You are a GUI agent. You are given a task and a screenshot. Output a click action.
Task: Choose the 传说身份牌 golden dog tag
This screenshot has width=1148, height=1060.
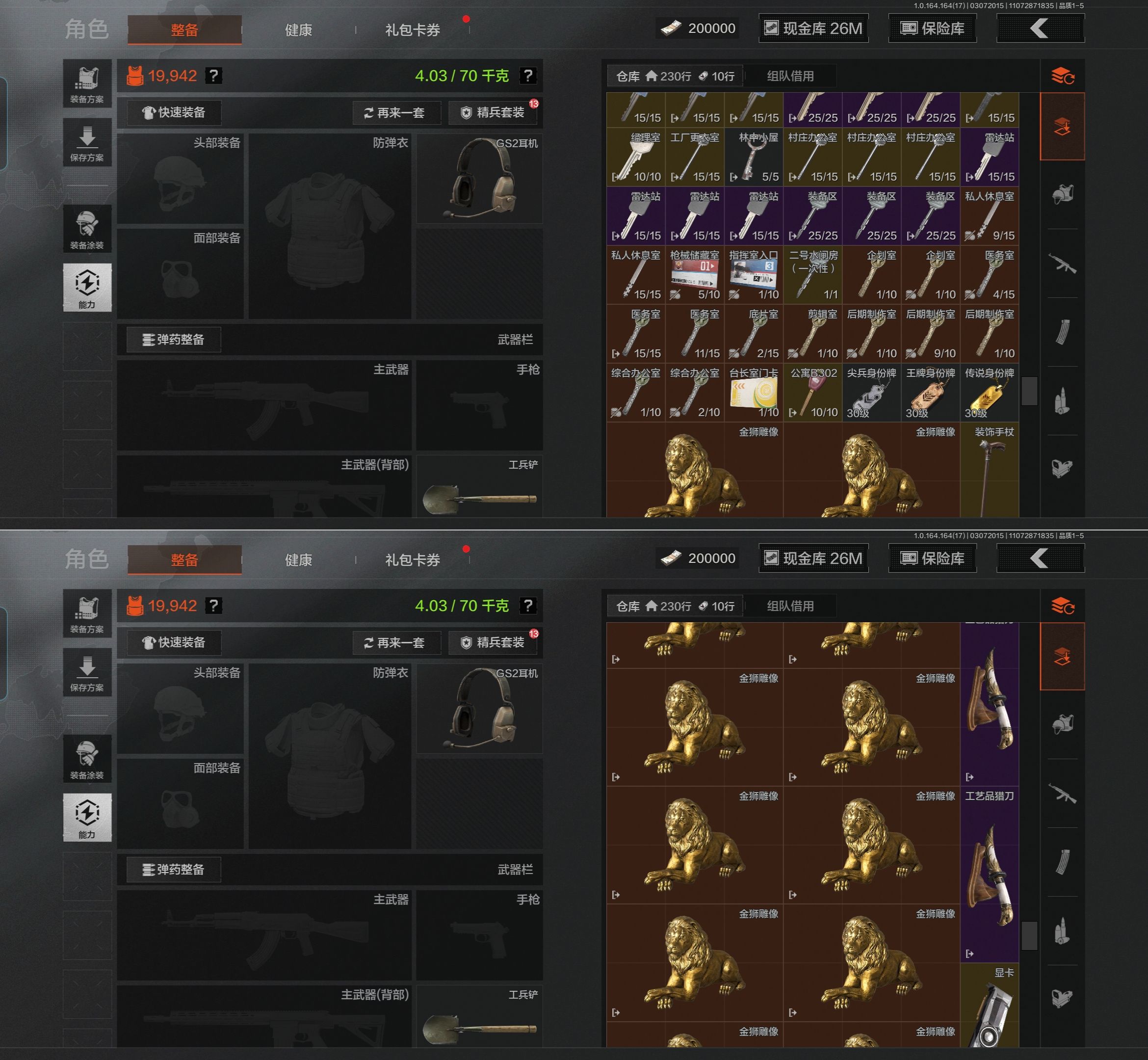(x=990, y=392)
